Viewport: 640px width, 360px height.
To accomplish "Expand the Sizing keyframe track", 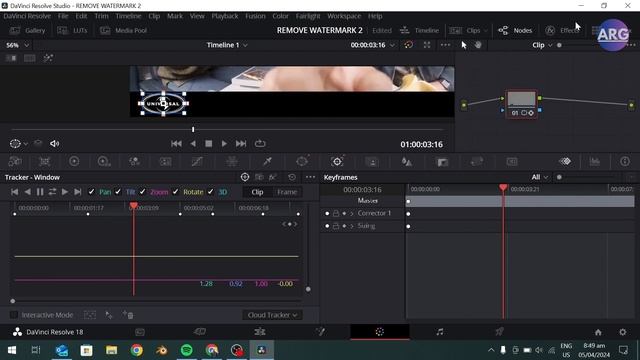I will (x=352, y=226).
